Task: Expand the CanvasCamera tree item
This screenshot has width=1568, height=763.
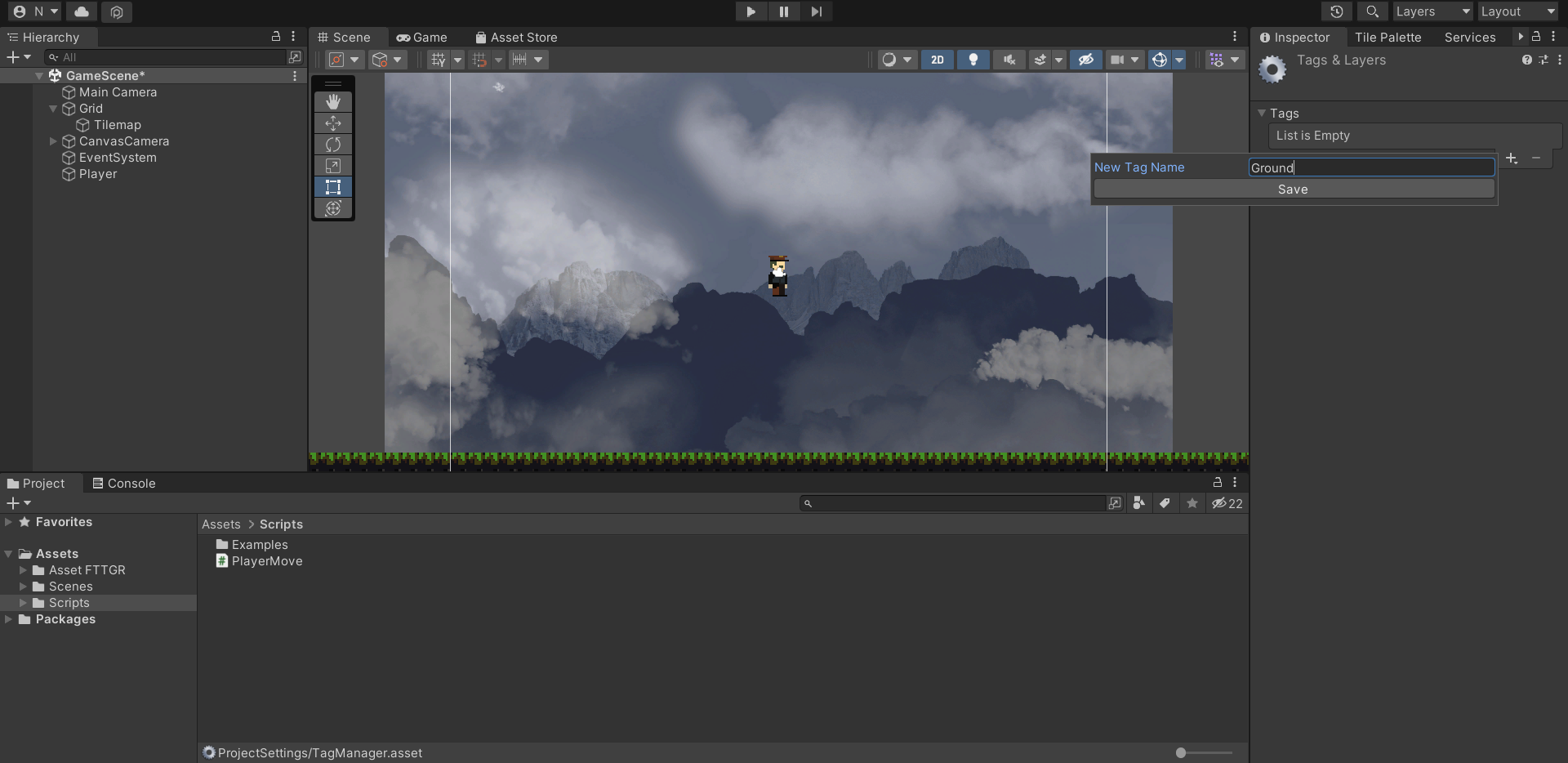Action: [x=54, y=141]
